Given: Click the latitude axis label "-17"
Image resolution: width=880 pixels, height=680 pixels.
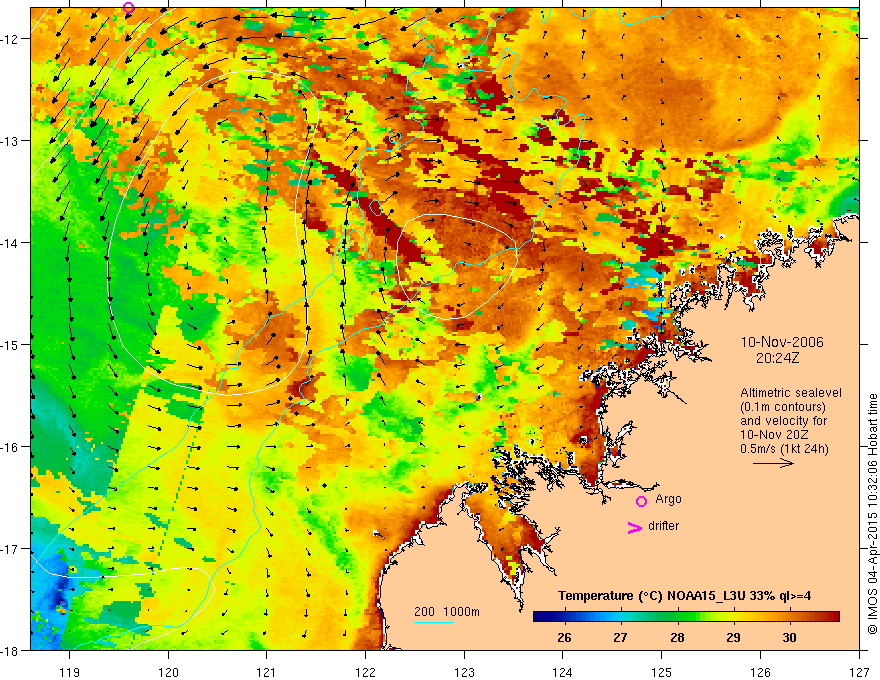Looking at the screenshot, I should tap(10, 549).
